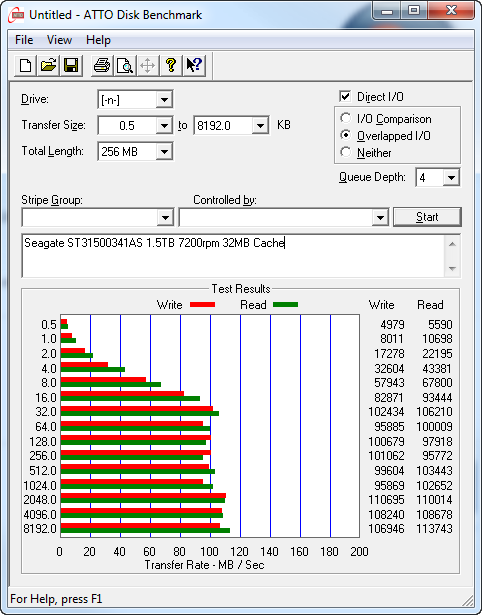Click the Start benchmark button
The height and width of the screenshot is (615, 482).
click(427, 217)
